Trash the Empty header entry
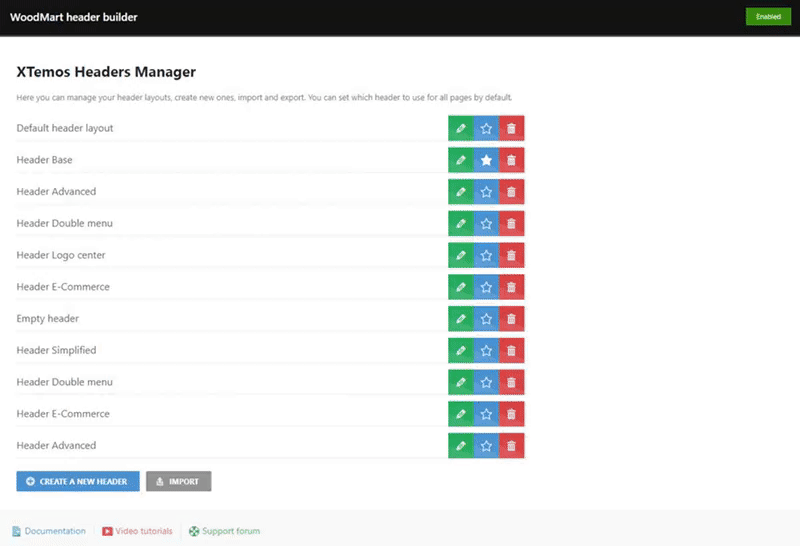This screenshot has height=546, width=800. (511, 319)
